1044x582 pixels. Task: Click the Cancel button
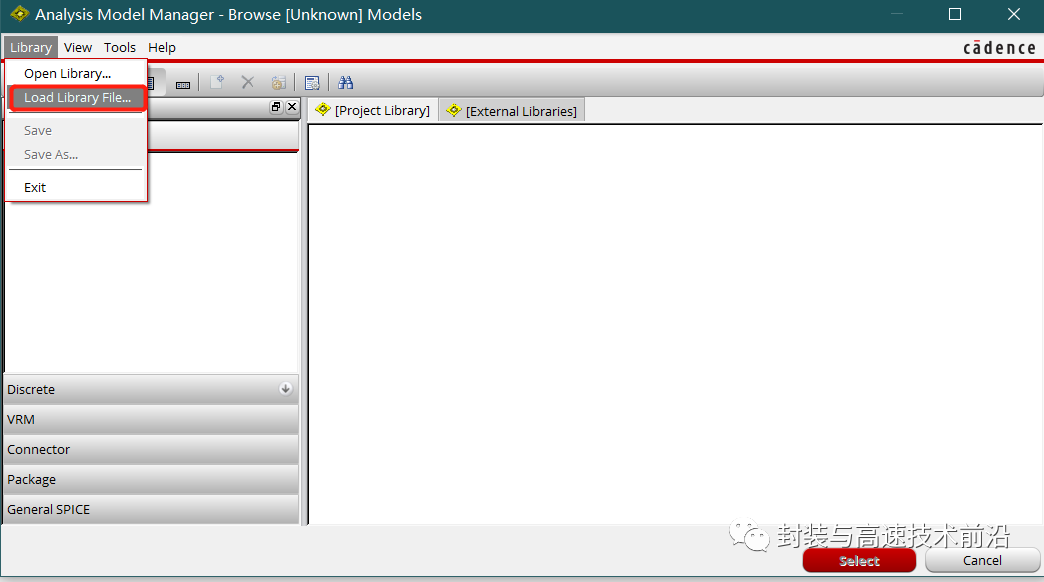(x=982, y=561)
